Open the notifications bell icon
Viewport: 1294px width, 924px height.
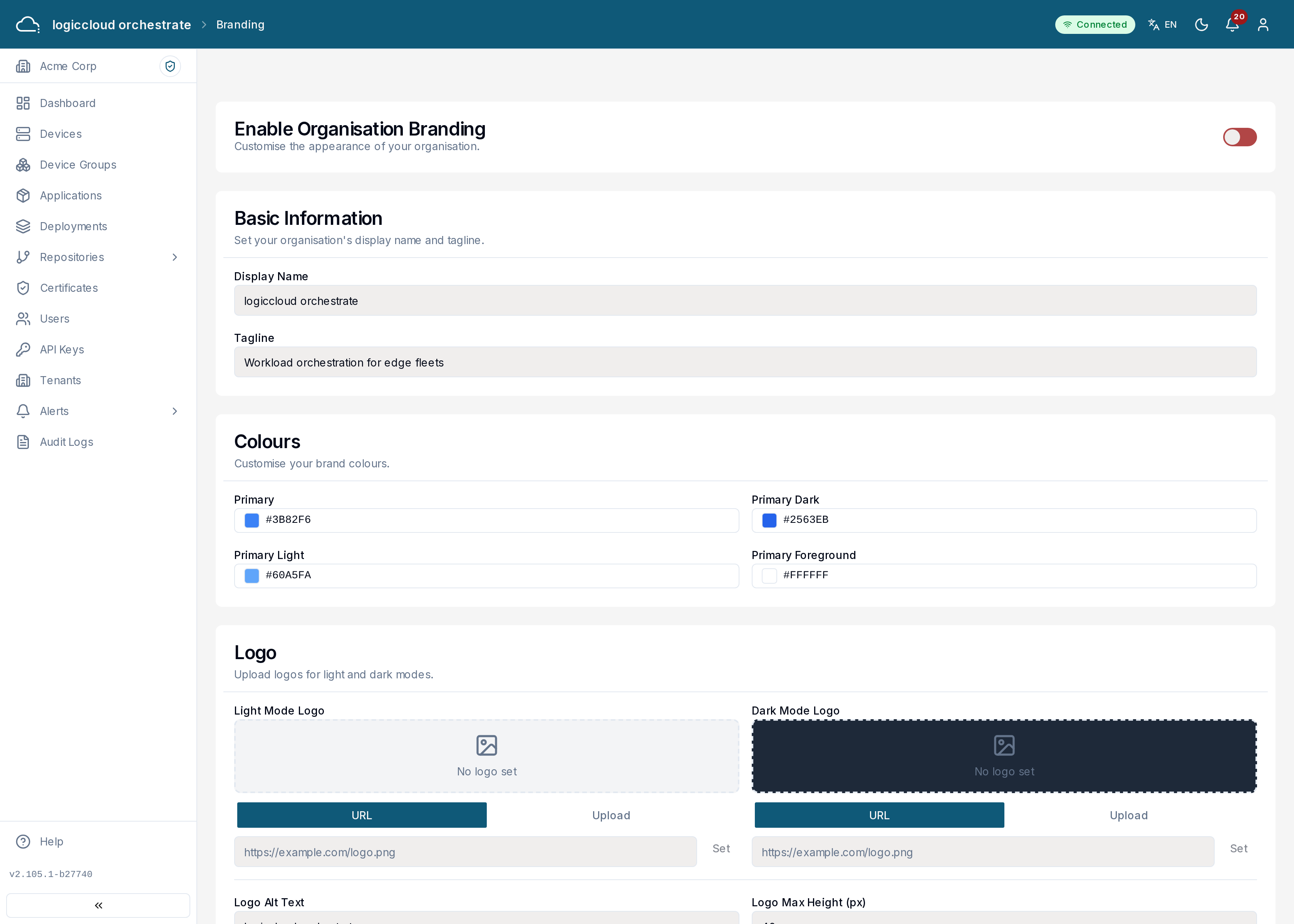(1232, 25)
